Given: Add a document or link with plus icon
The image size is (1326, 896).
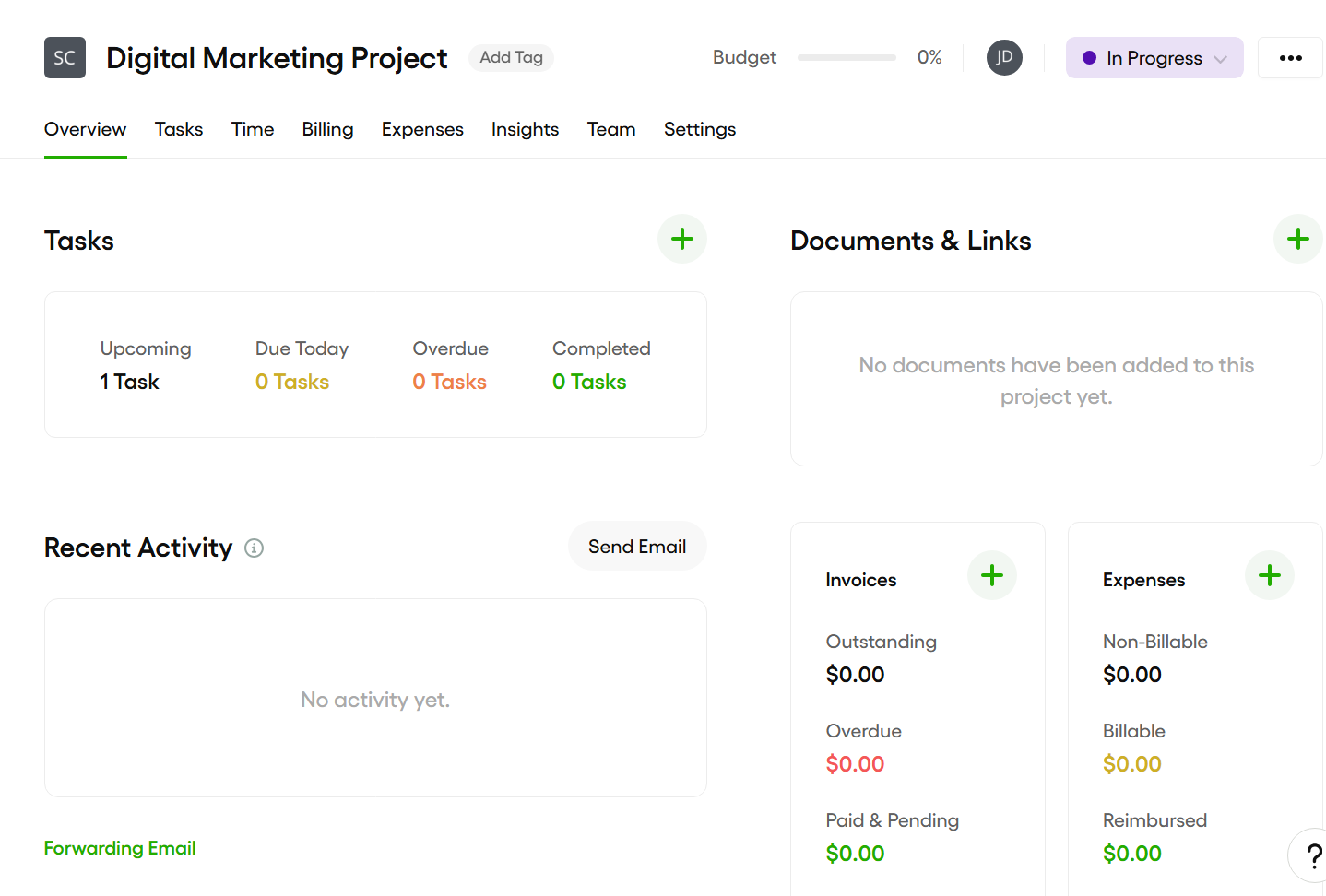Looking at the screenshot, I should (x=1297, y=240).
